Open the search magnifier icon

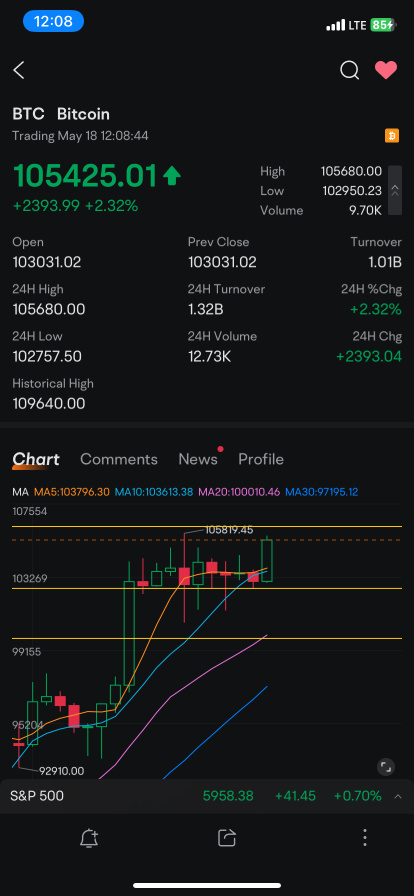tap(349, 70)
